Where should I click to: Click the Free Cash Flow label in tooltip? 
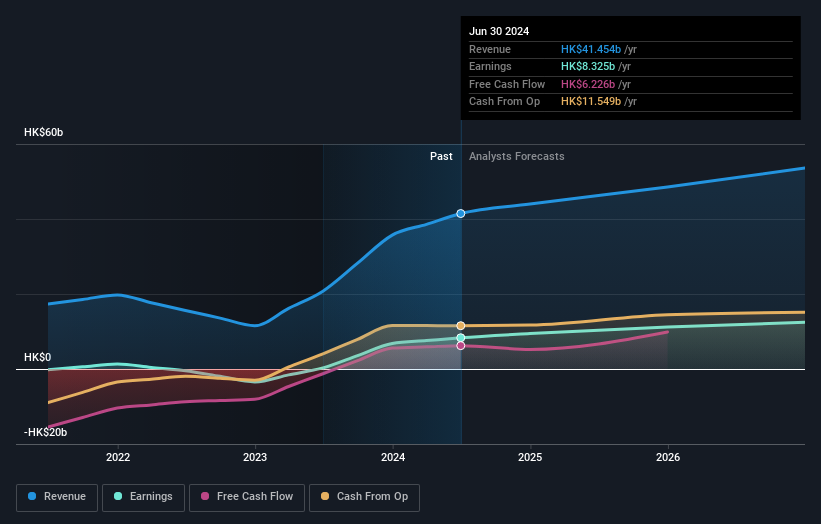(x=507, y=84)
